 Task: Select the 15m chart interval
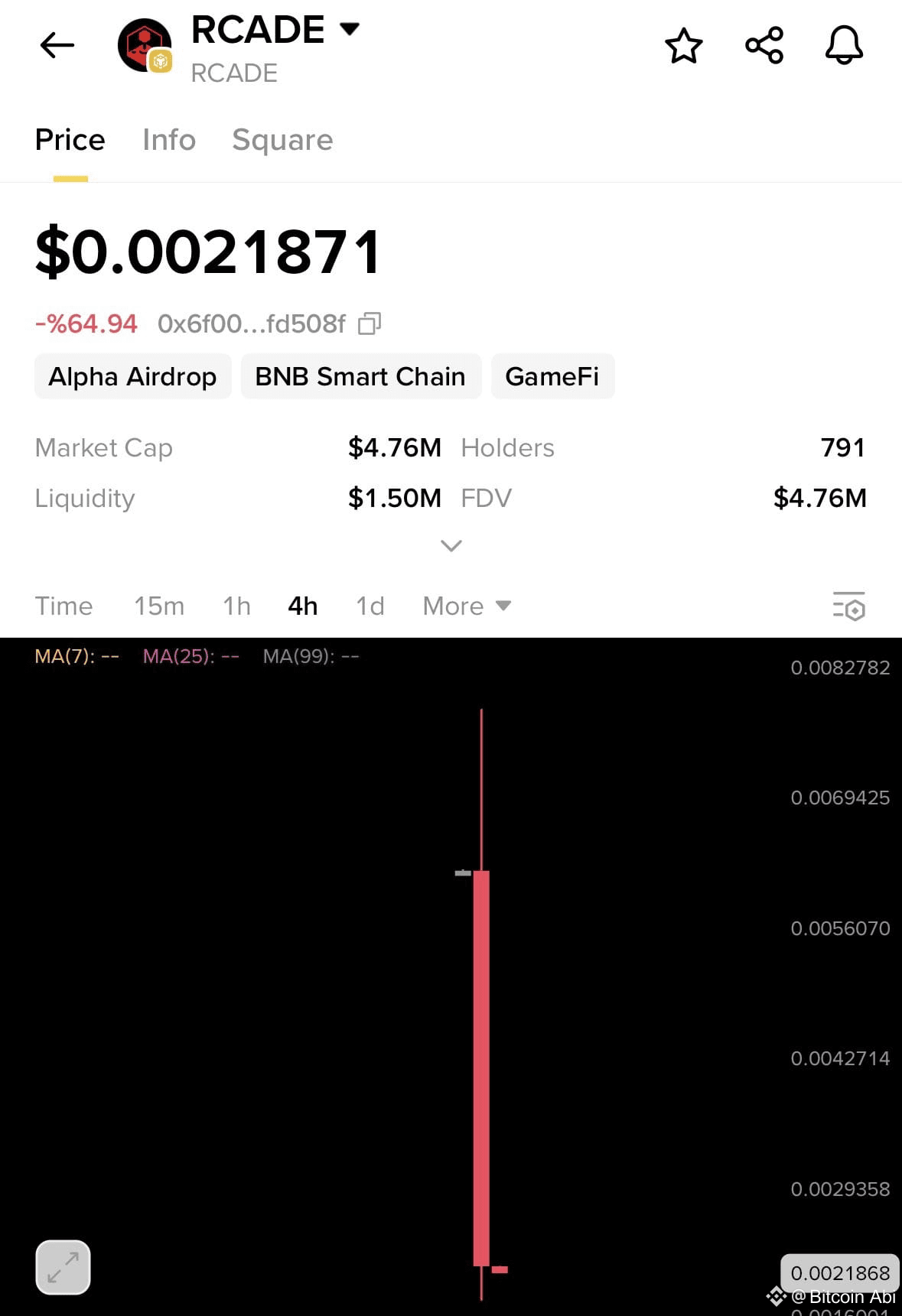click(x=159, y=606)
